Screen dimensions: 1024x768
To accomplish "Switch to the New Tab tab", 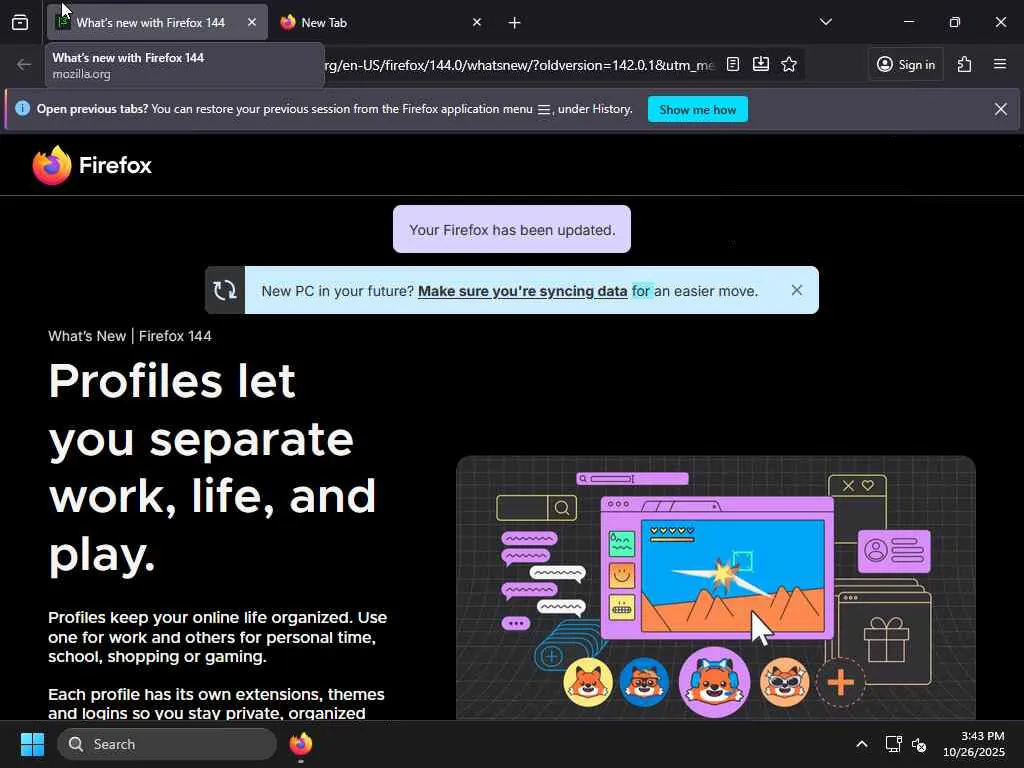I will click(x=382, y=22).
